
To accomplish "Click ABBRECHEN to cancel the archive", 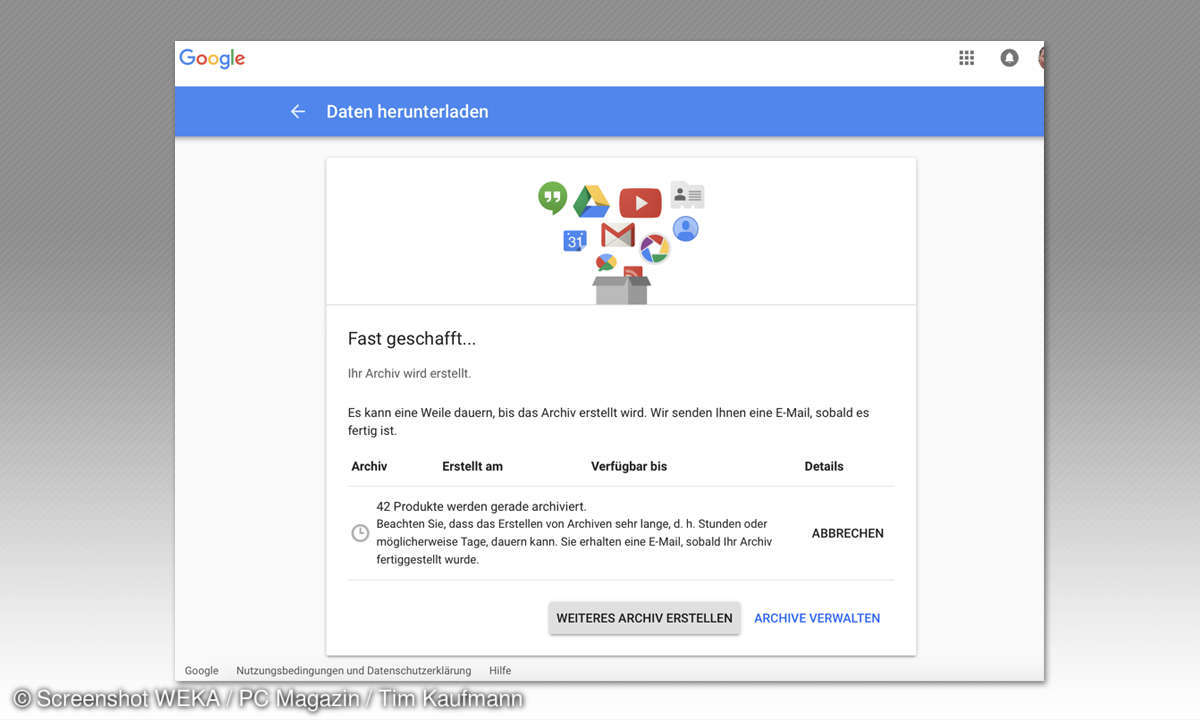I will click(848, 533).
